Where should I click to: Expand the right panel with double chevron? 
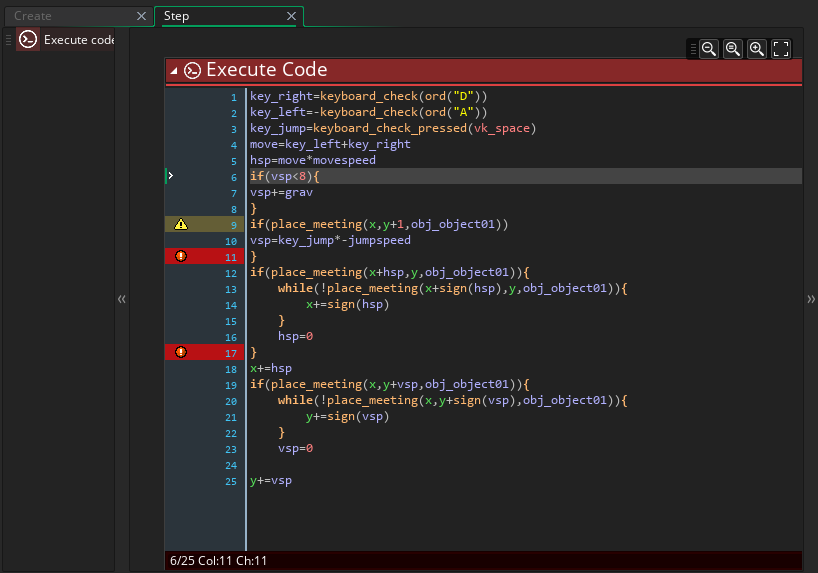pyautogui.click(x=811, y=299)
